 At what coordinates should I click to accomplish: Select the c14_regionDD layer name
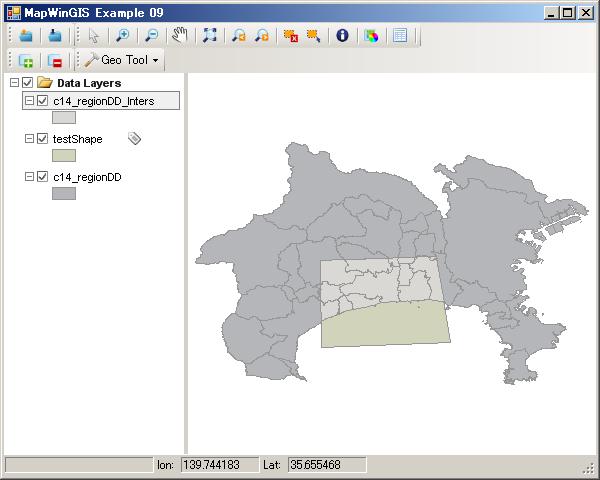(x=87, y=177)
